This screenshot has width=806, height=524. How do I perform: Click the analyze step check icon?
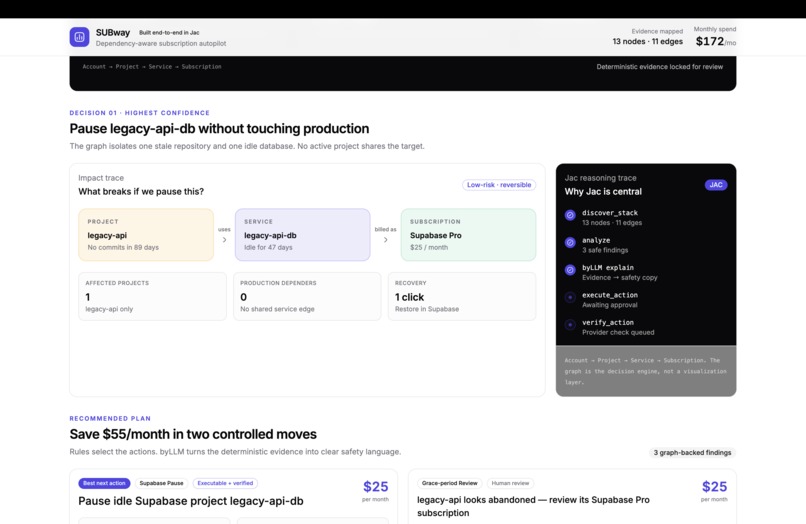570,242
